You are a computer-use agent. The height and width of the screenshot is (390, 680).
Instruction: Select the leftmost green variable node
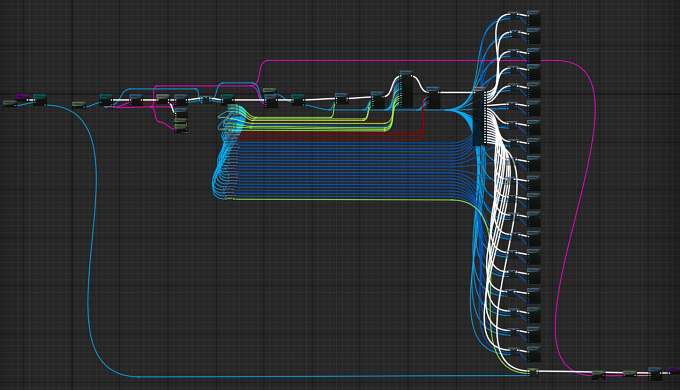pos(10,103)
